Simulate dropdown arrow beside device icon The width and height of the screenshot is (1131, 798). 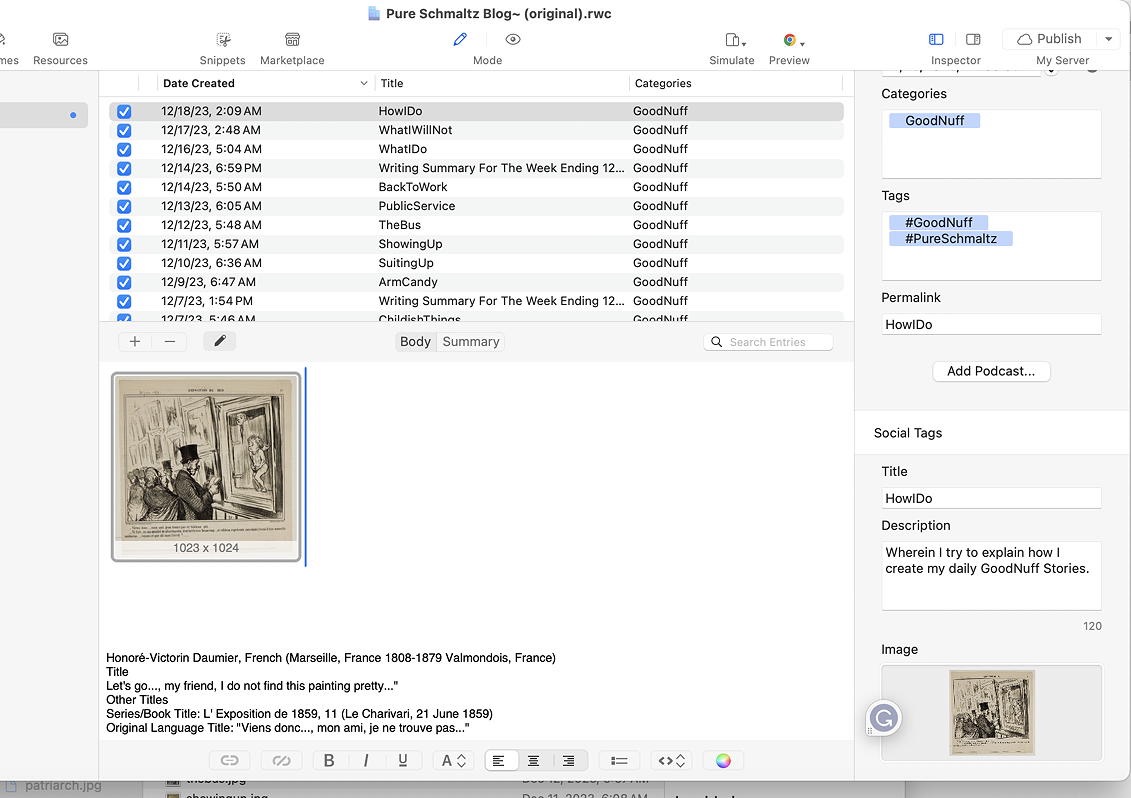click(x=744, y=43)
